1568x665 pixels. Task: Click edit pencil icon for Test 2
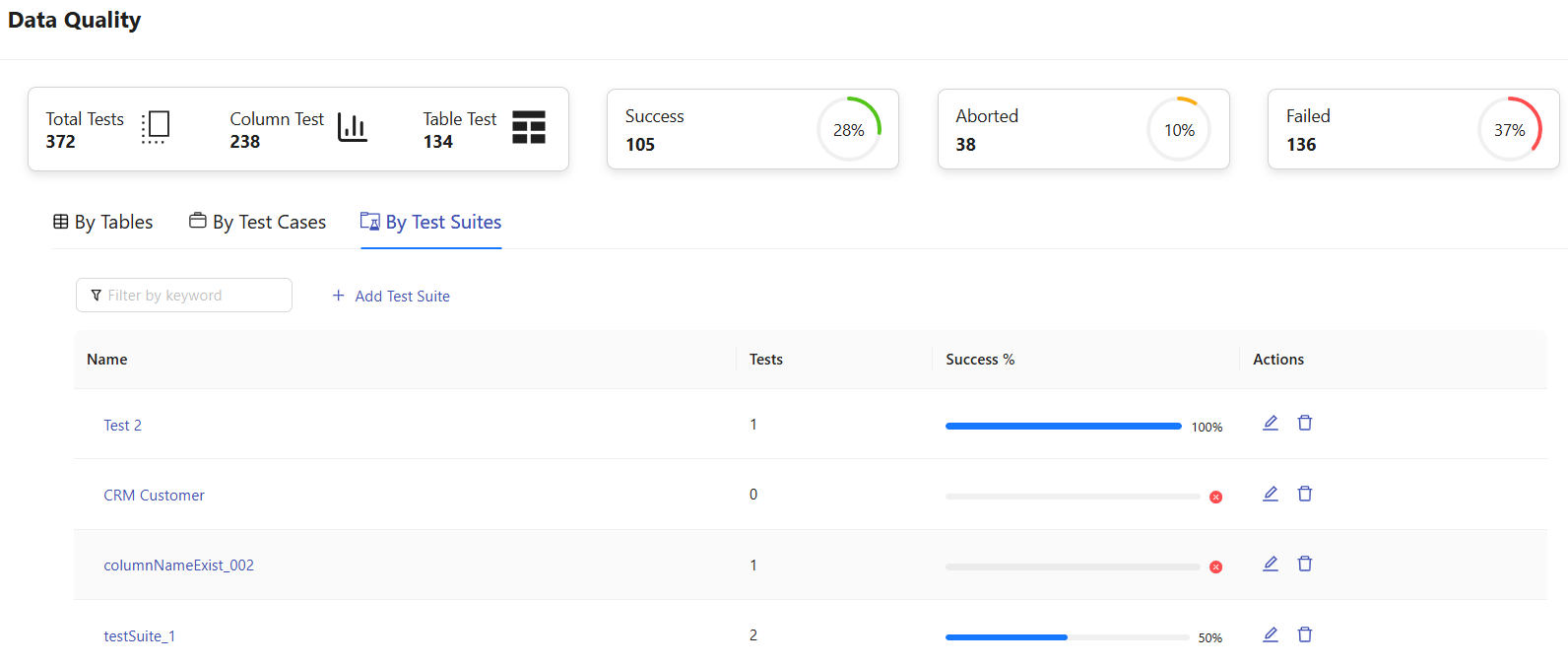[1271, 423]
